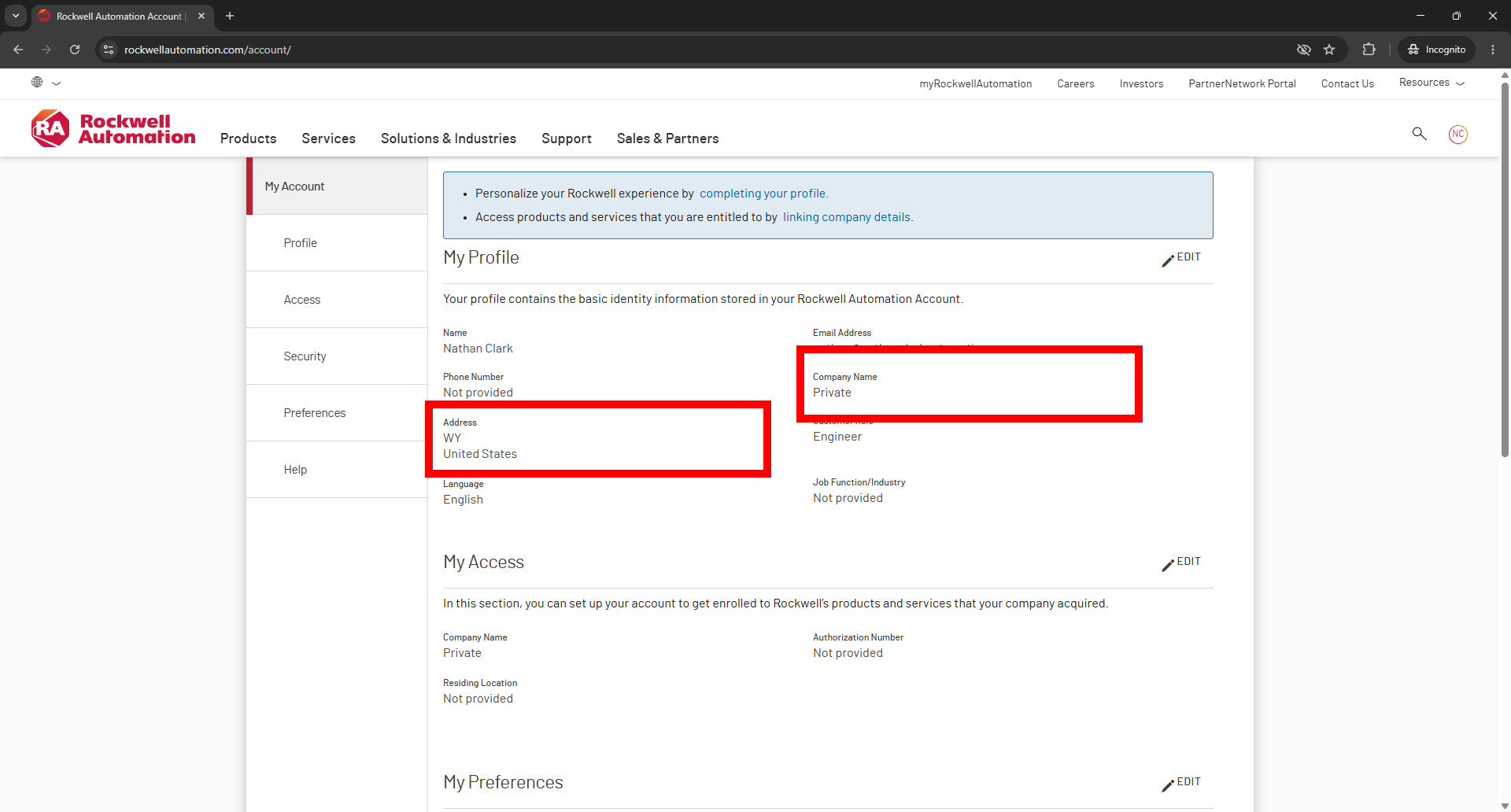The height and width of the screenshot is (812, 1511).
Task: Open a new browser tab
Action: tap(230, 16)
